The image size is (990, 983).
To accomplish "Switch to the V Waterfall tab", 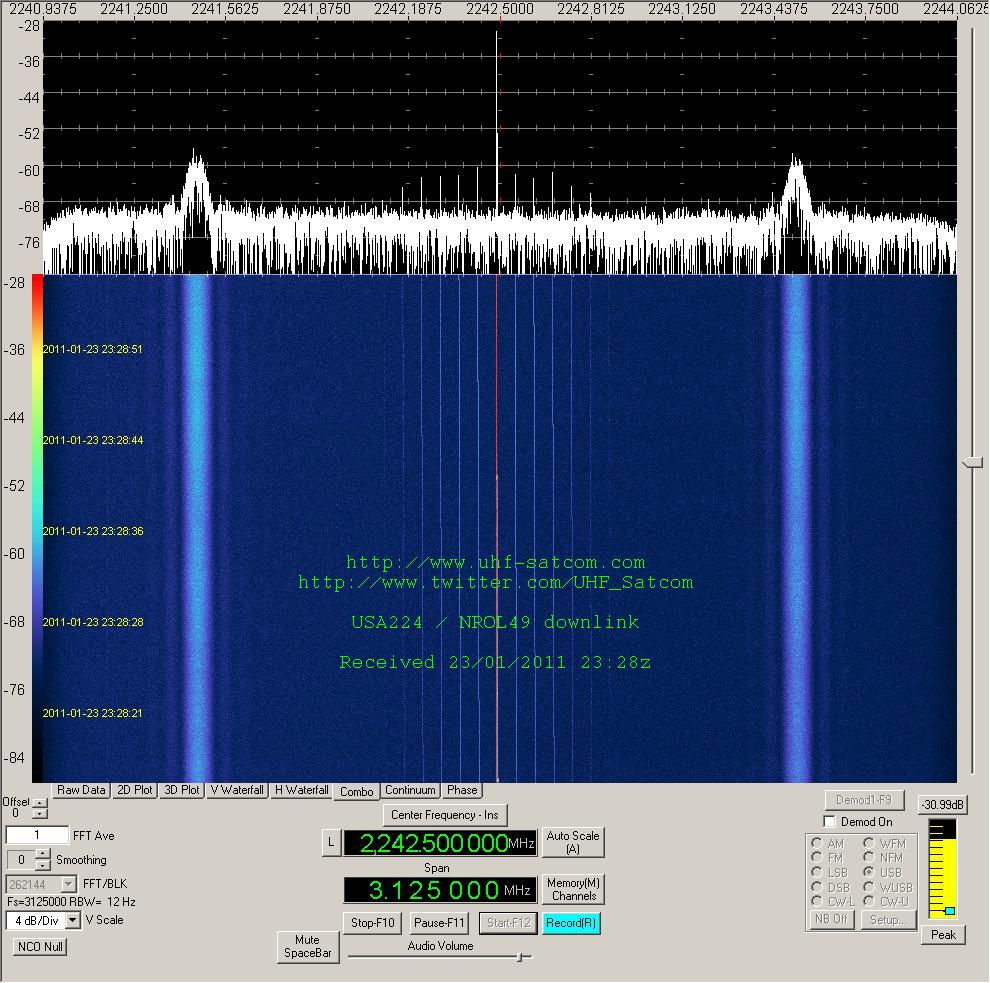I will point(237,790).
